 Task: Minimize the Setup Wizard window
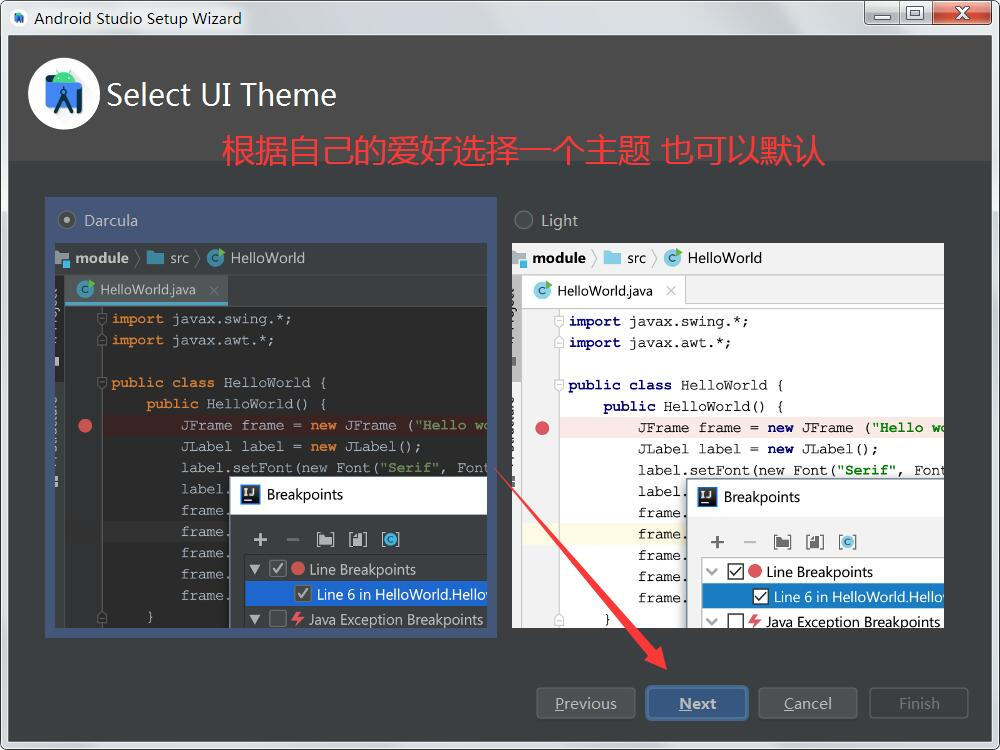pos(882,14)
